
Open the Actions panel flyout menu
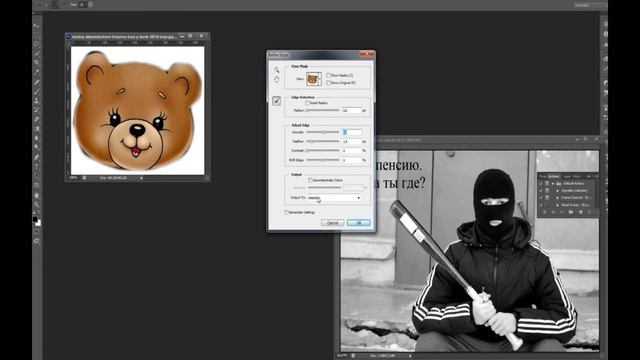[x=596, y=176]
